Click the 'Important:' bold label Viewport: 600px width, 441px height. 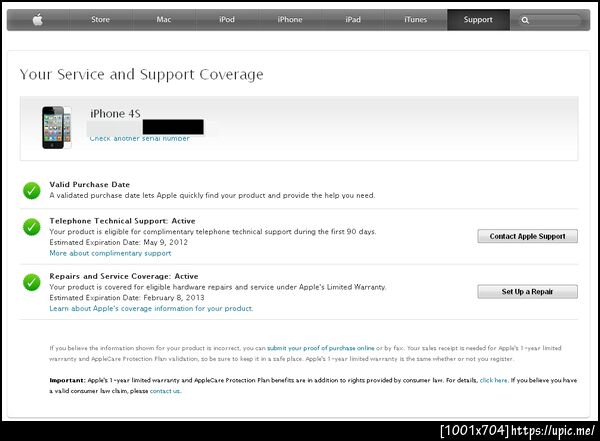pos(67,380)
